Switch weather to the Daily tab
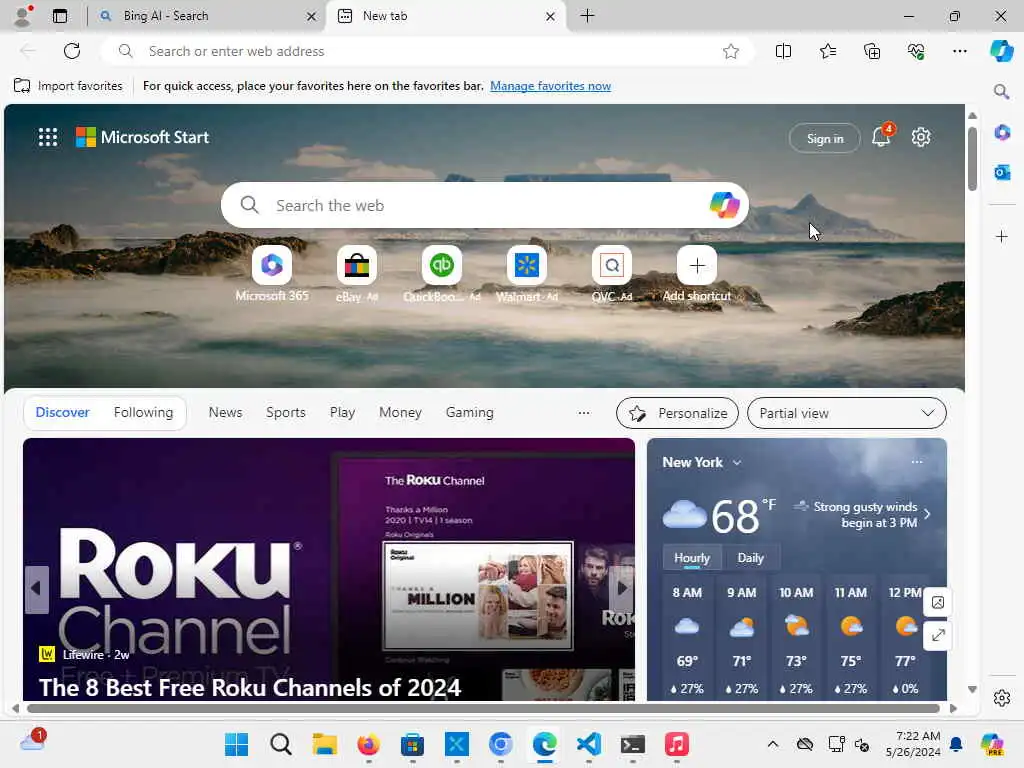The height and width of the screenshot is (768, 1024). tap(750, 558)
